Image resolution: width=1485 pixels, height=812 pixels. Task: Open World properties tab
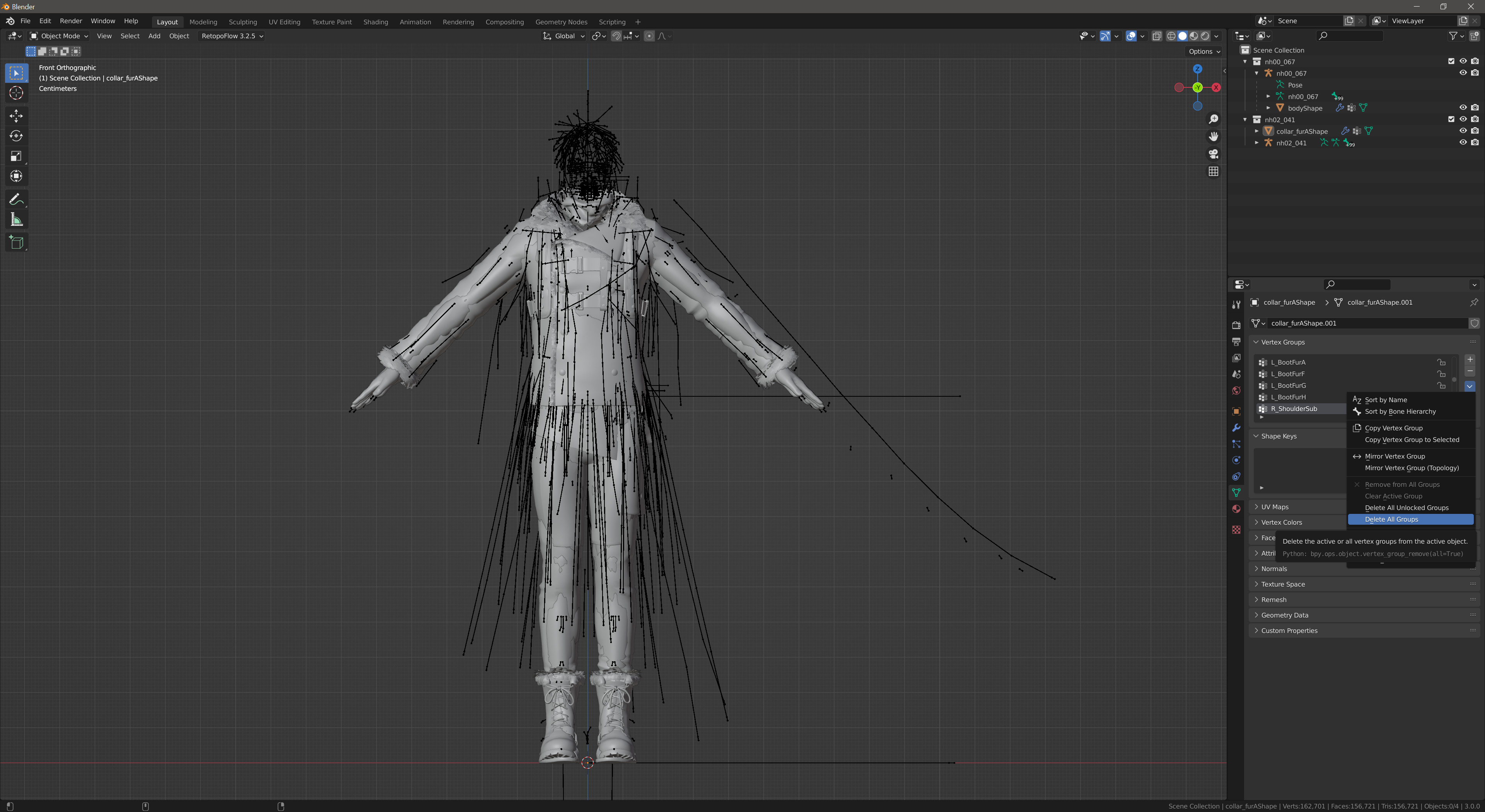point(1236,391)
